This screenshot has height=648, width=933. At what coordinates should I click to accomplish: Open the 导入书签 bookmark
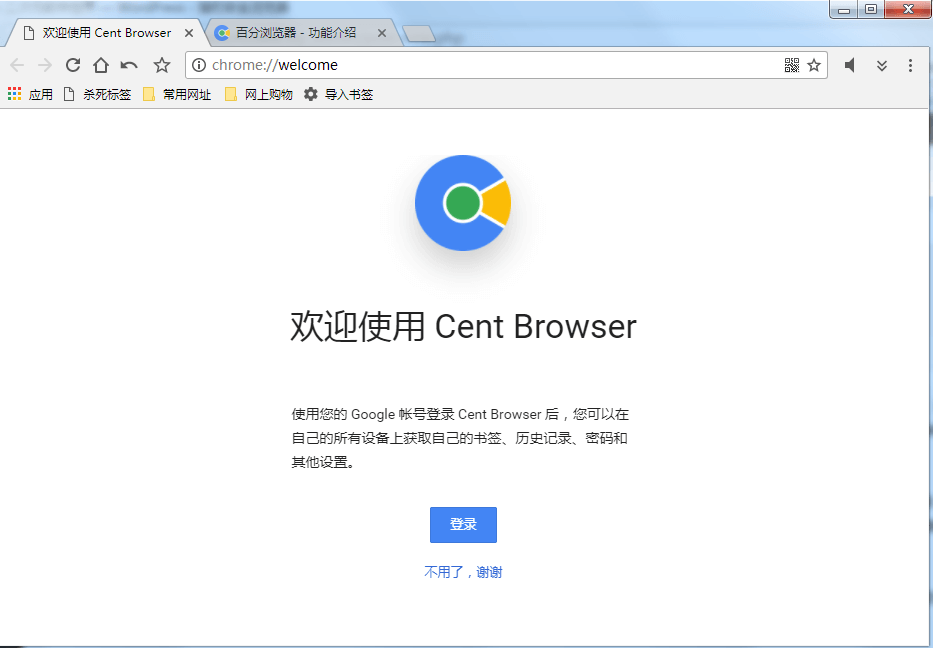pyautogui.click(x=339, y=94)
